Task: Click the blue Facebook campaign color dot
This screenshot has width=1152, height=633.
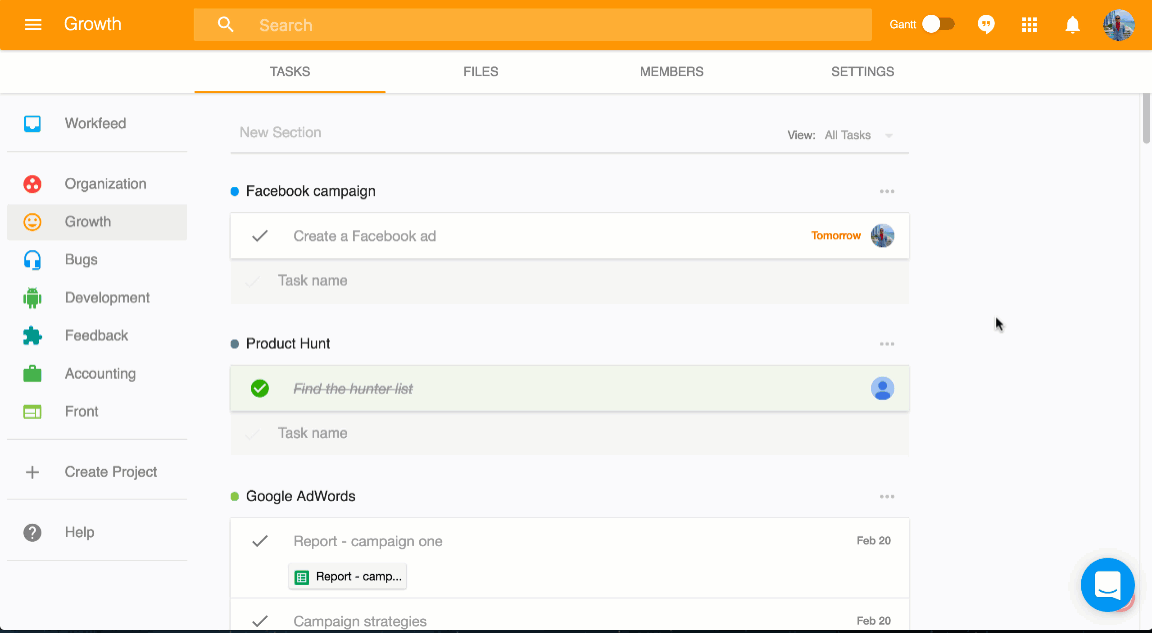Action: [235, 192]
